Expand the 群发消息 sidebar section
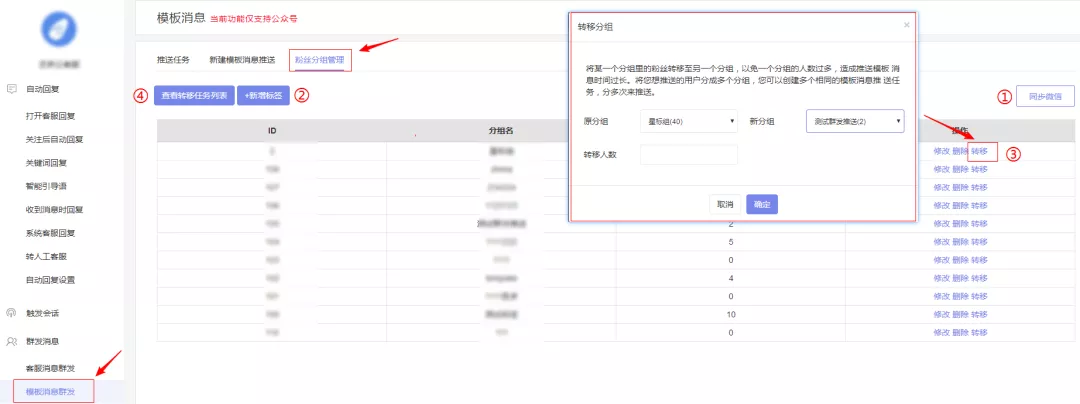 coord(43,341)
